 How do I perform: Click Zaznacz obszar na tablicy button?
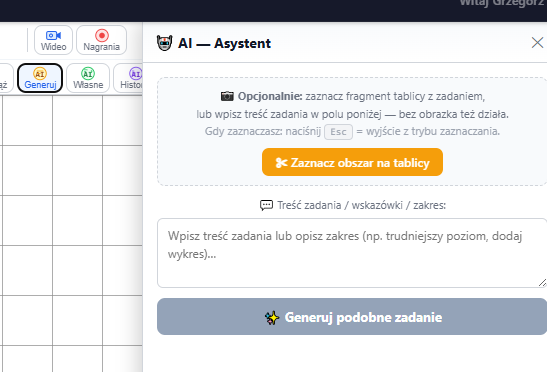point(352,162)
